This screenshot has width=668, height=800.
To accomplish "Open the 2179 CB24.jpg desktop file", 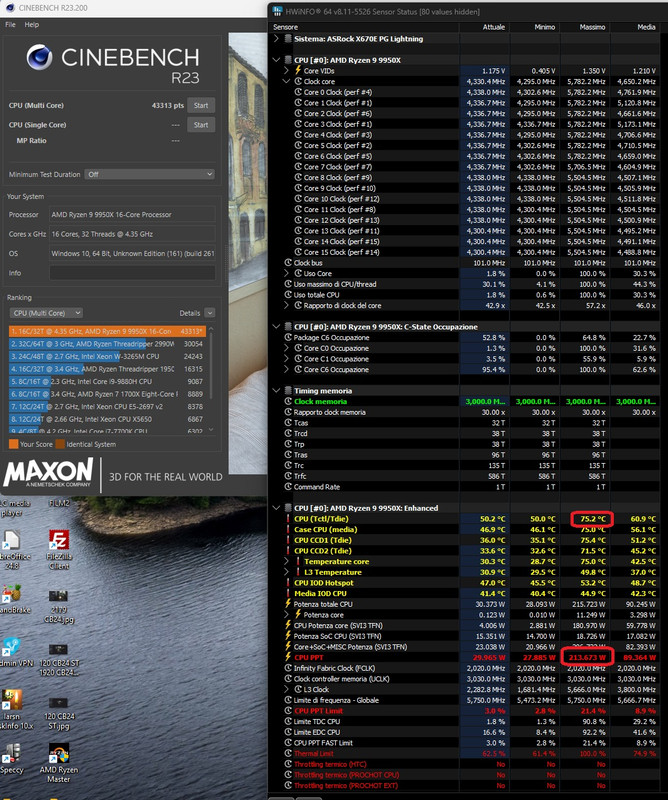I will (x=58, y=606).
